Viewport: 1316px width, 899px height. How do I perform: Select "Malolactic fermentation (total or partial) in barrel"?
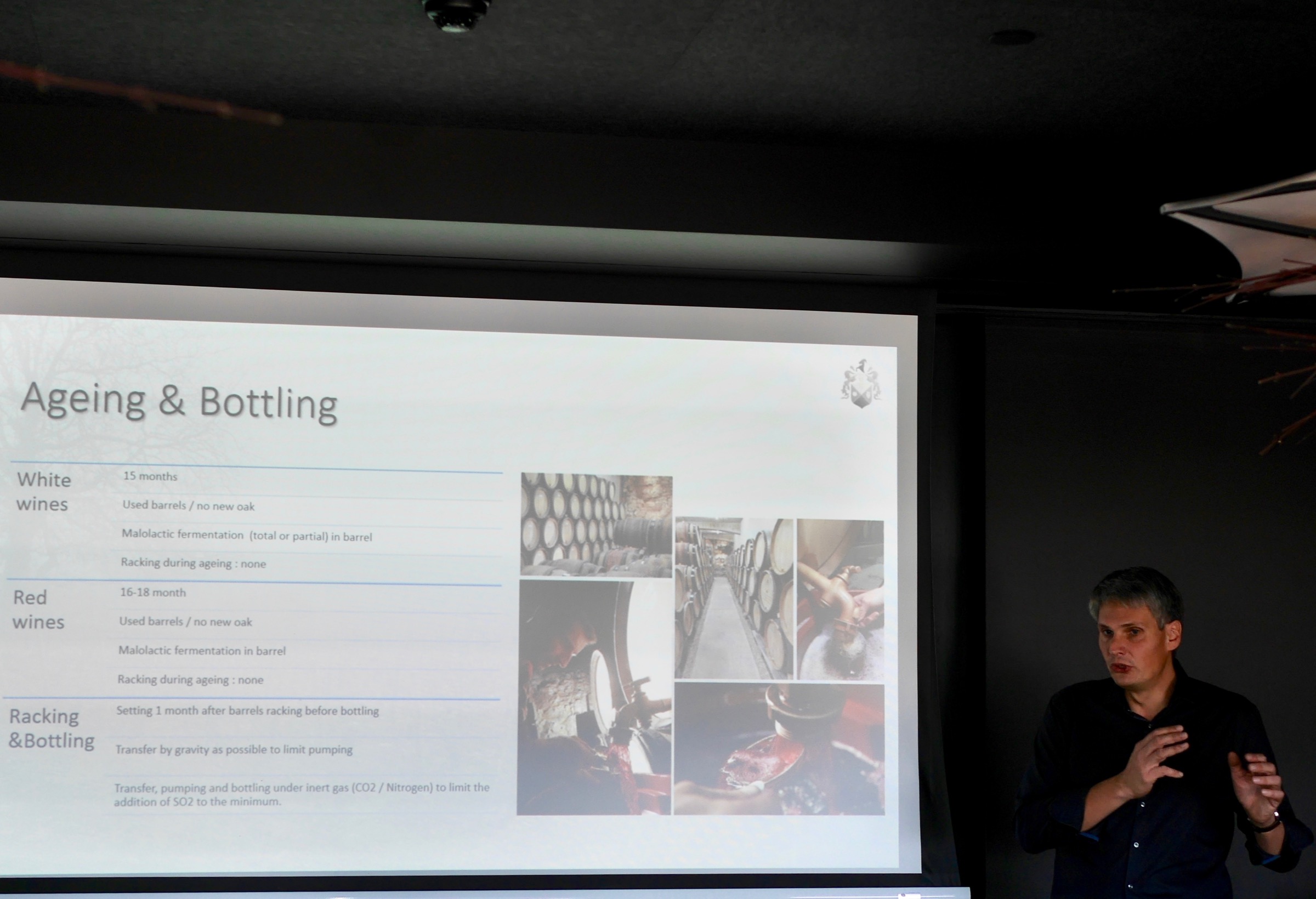click(247, 536)
